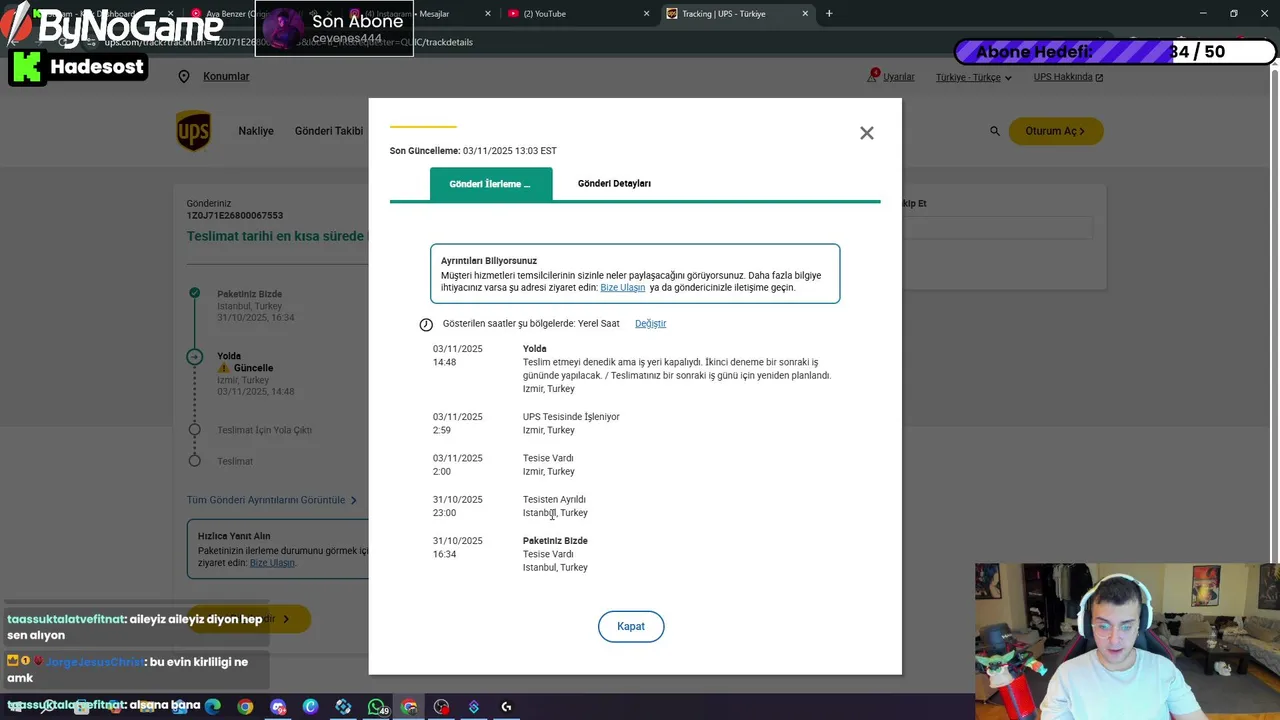Expand the Türkiye - Türkçe language dropdown
1280x720 pixels.
pos(973,78)
